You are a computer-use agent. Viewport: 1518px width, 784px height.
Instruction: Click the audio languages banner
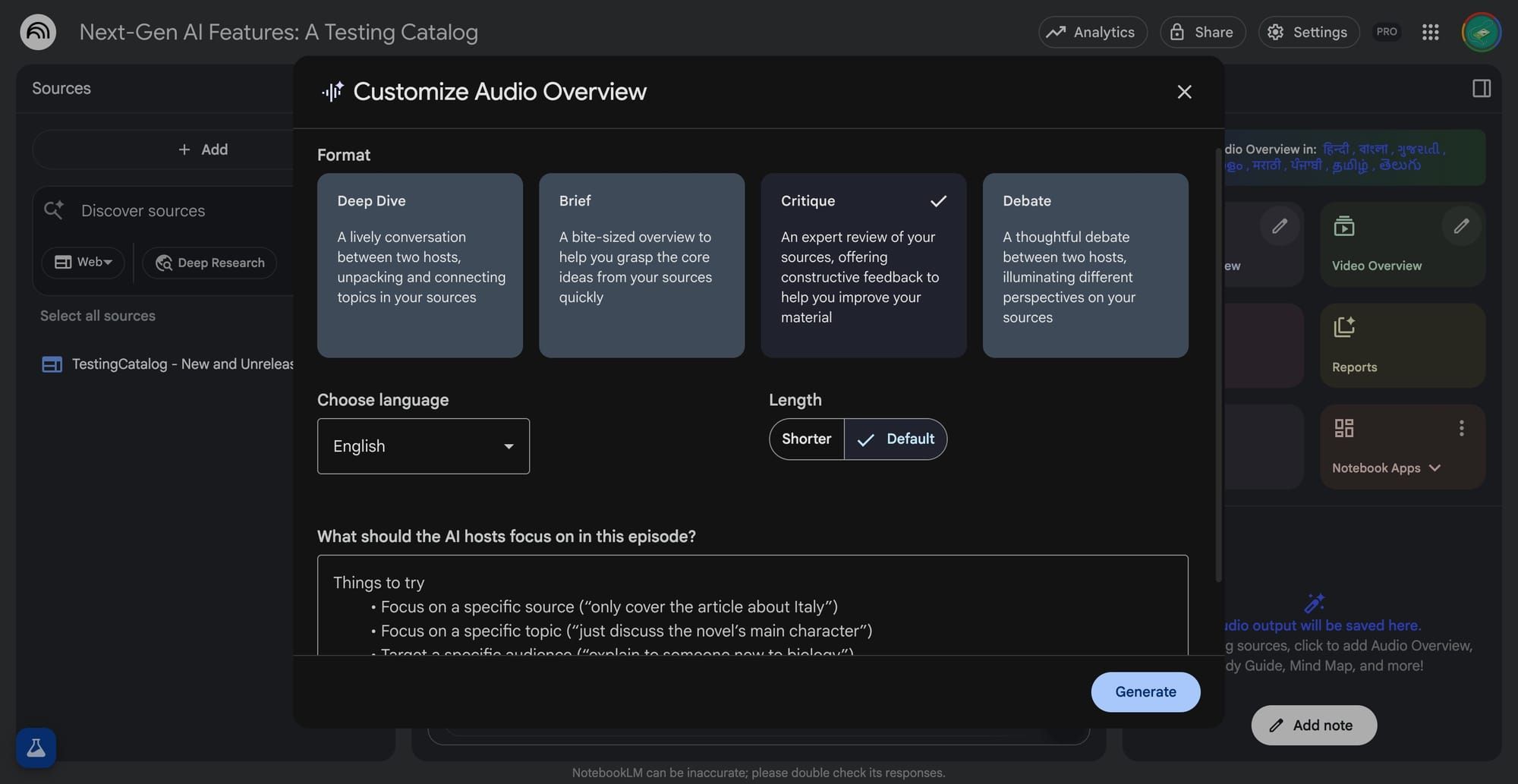pyautogui.click(x=1355, y=157)
